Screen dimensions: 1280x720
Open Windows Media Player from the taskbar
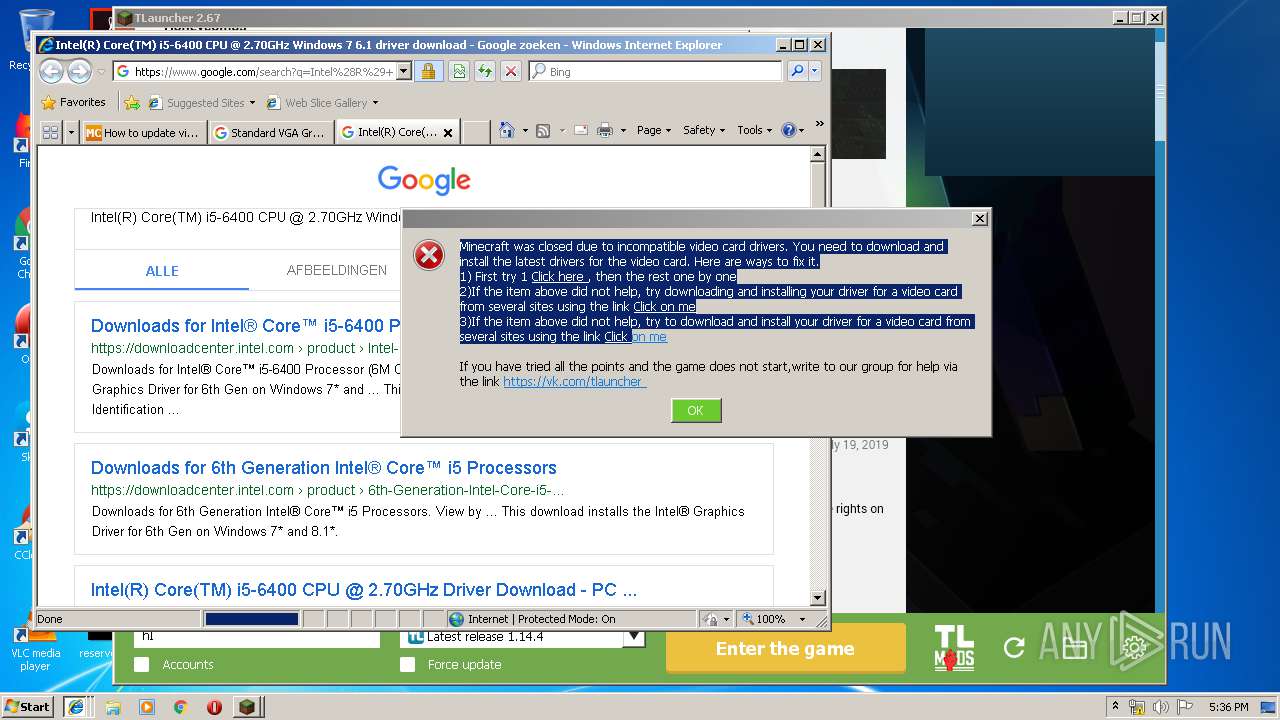146,706
